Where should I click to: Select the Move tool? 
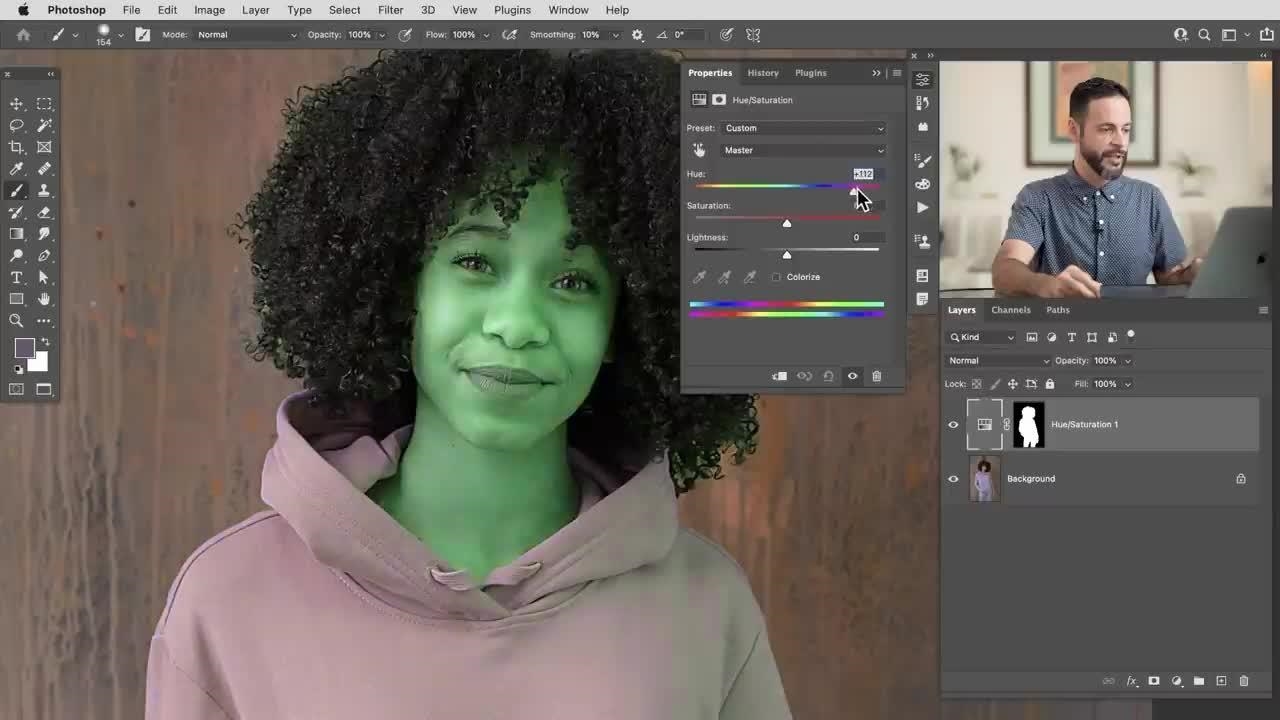point(16,104)
